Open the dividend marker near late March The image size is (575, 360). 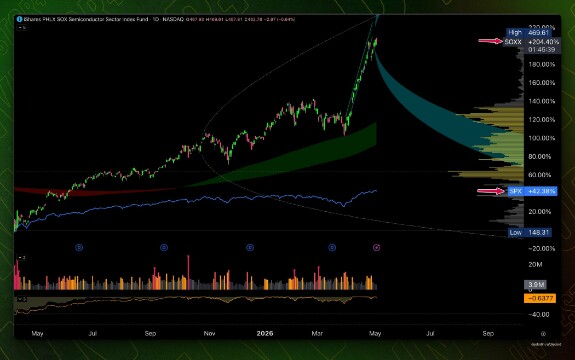click(332, 248)
